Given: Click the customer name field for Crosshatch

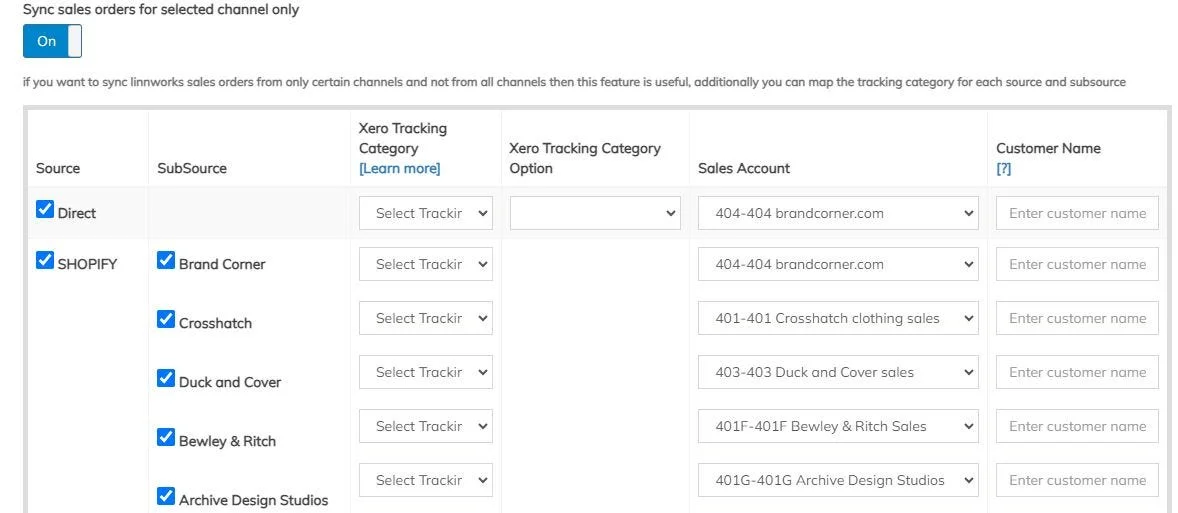Looking at the screenshot, I should [1077, 318].
